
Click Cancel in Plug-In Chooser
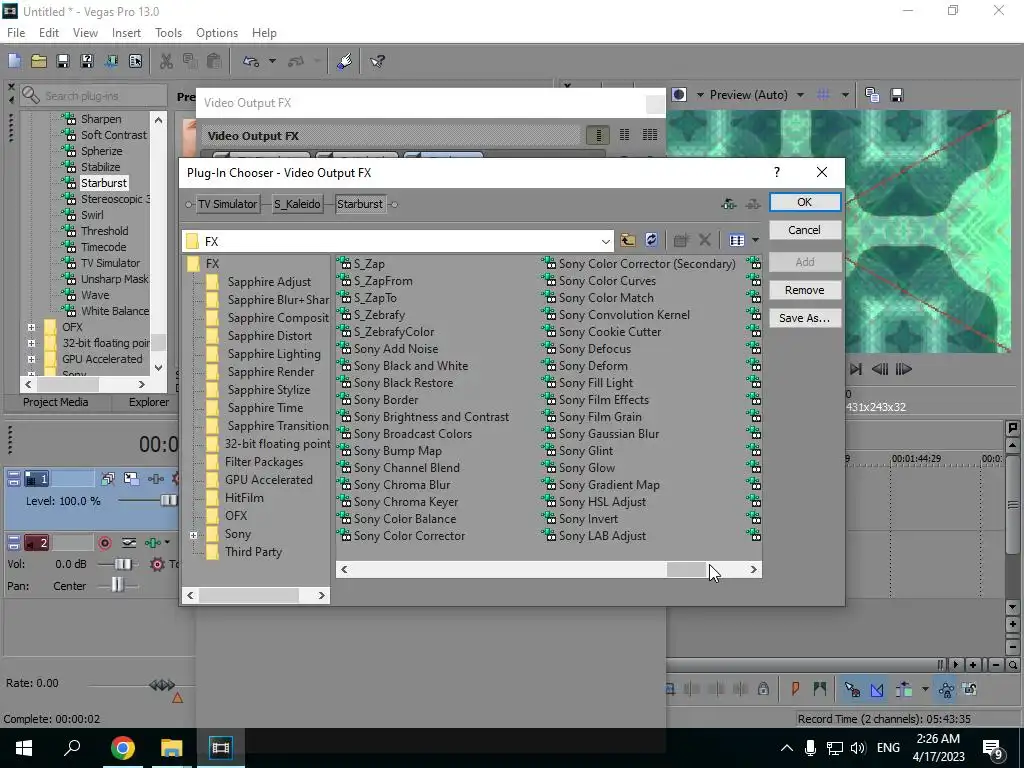[x=805, y=230]
